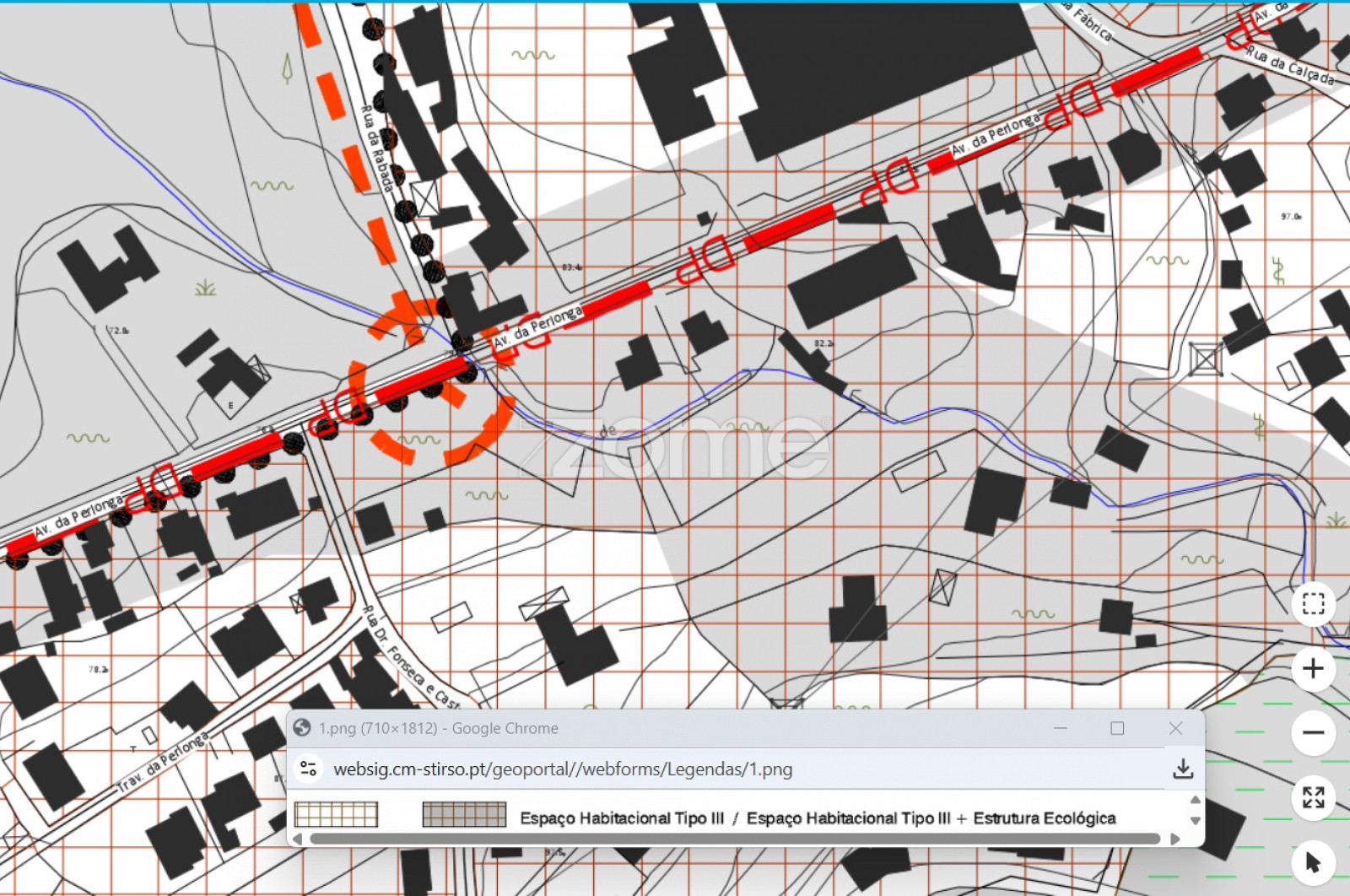Image resolution: width=1350 pixels, height=896 pixels.
Task: Download the legend image 1.png
Action: coord(1183,769)
